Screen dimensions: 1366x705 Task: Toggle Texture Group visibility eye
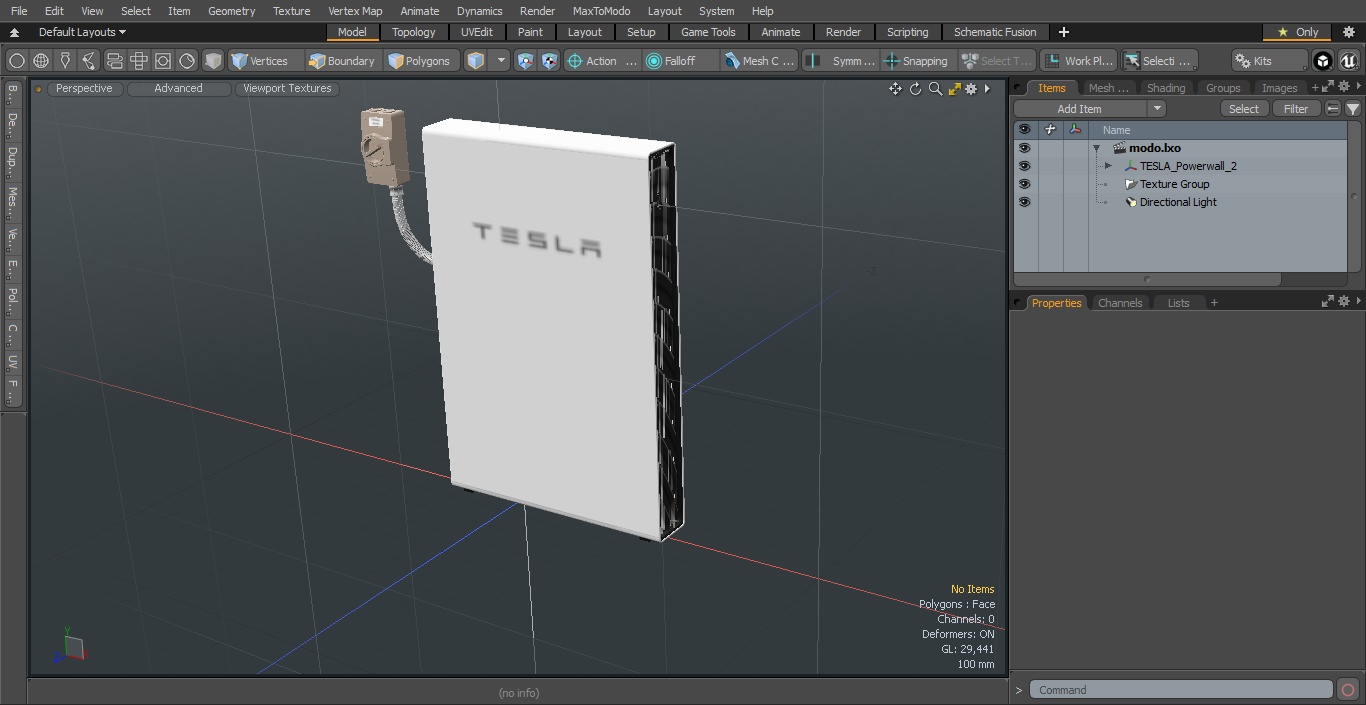click(x=1024, y=184)
